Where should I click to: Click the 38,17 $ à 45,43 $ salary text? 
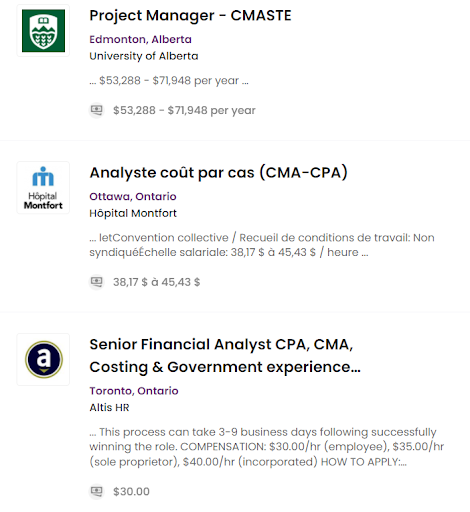tap(156, 282)
